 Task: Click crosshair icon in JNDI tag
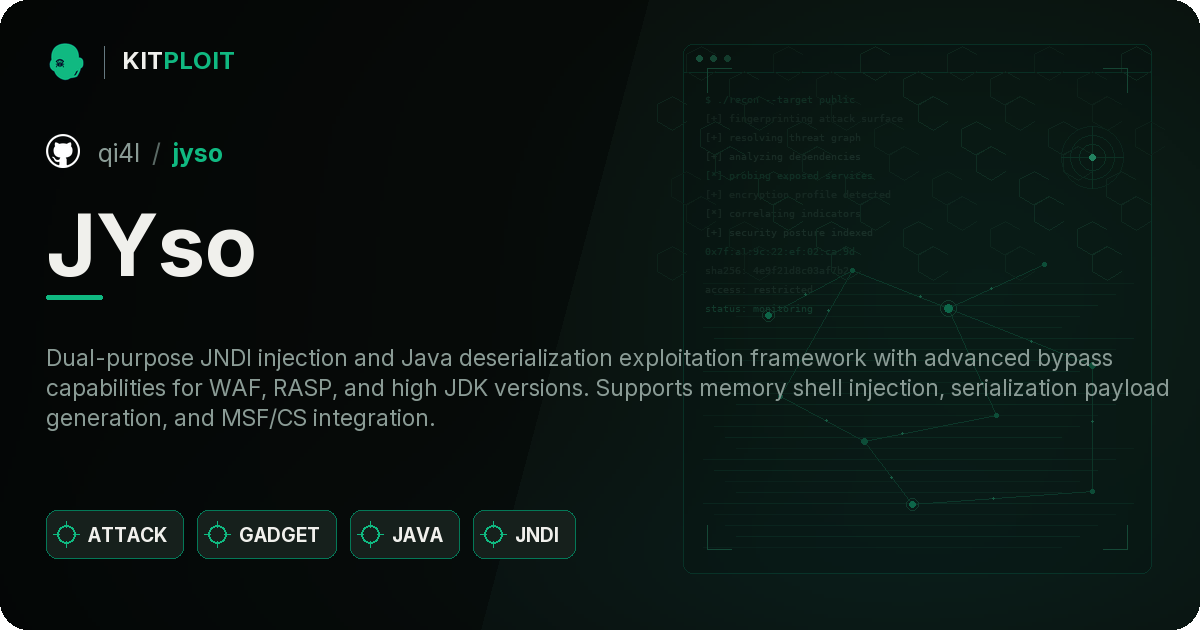[494, 535]
